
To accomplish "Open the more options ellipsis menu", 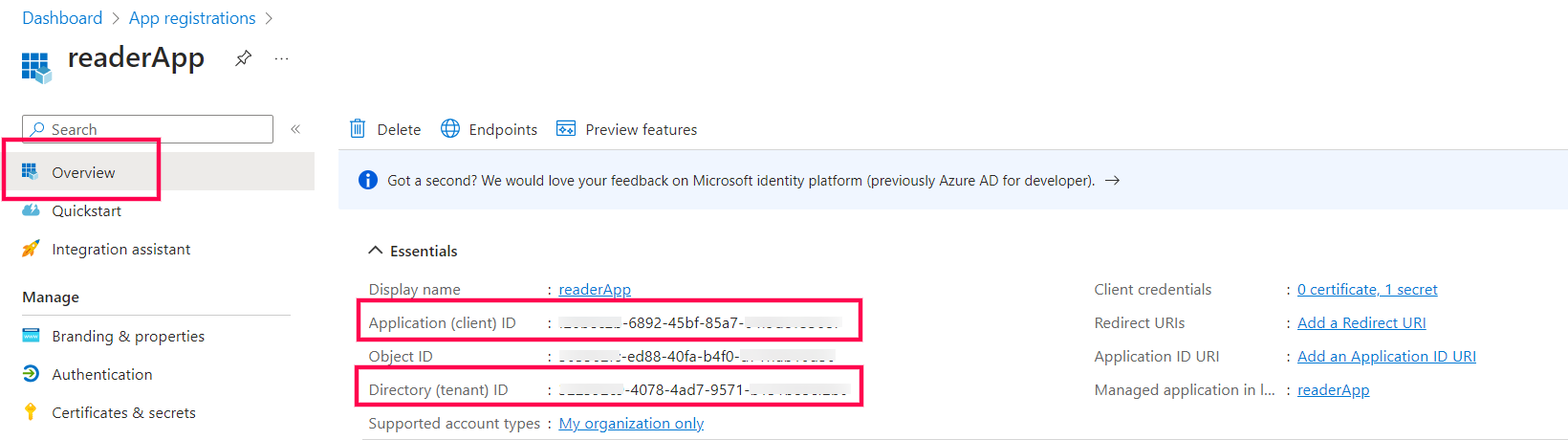I will tap(281, 58).
